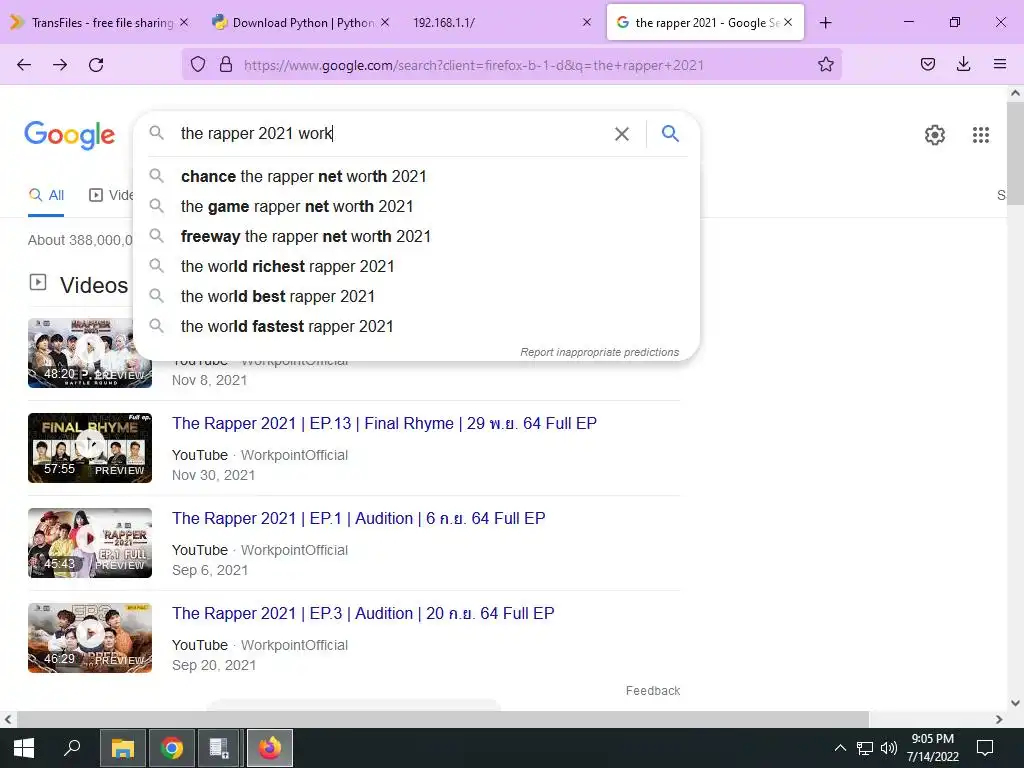This screenshot has width=1024, height=768.
Task: Open the Windows notification center
Action: point(984,748)
